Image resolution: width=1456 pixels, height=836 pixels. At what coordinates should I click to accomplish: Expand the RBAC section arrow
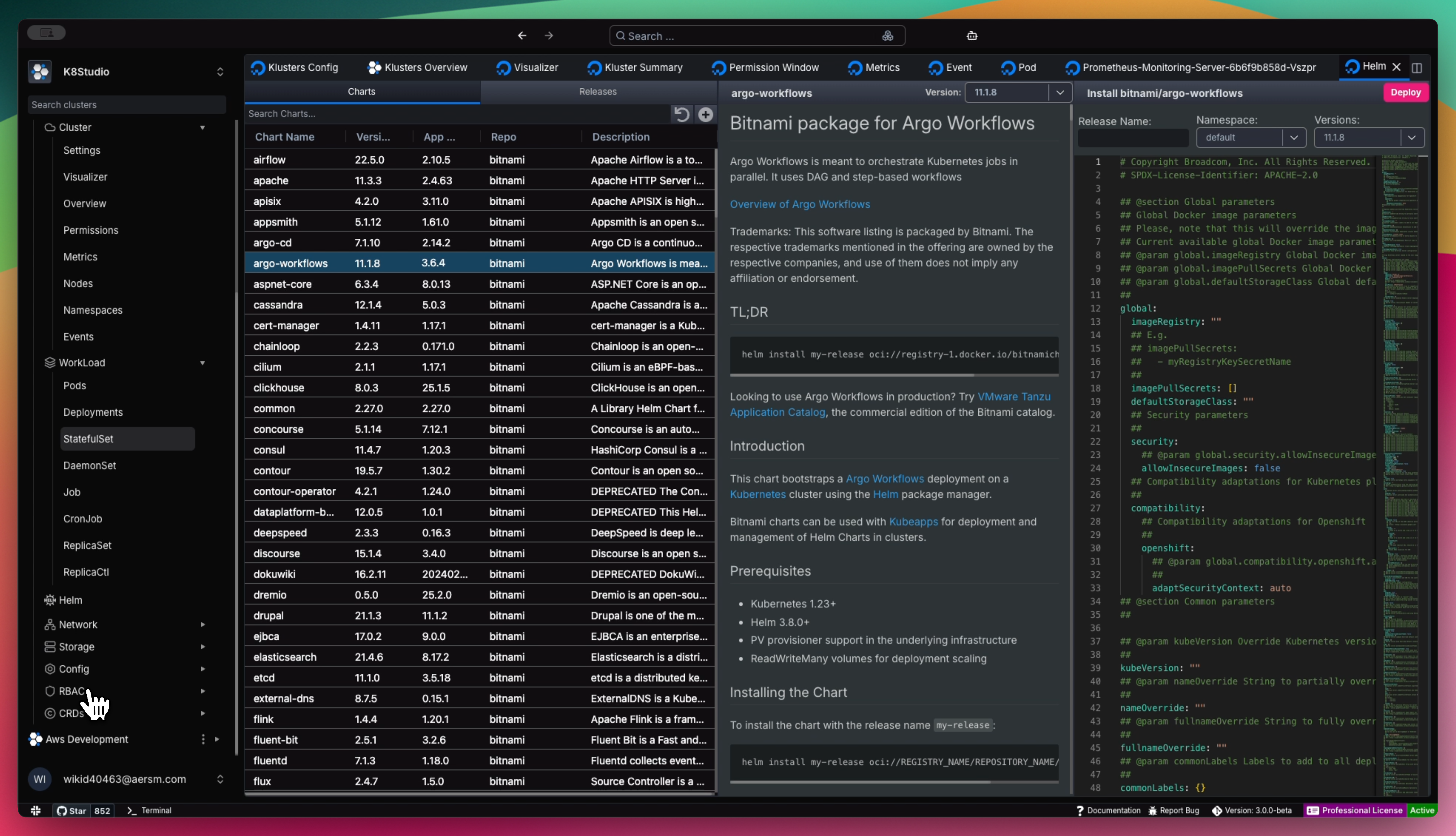coord(203,691)
